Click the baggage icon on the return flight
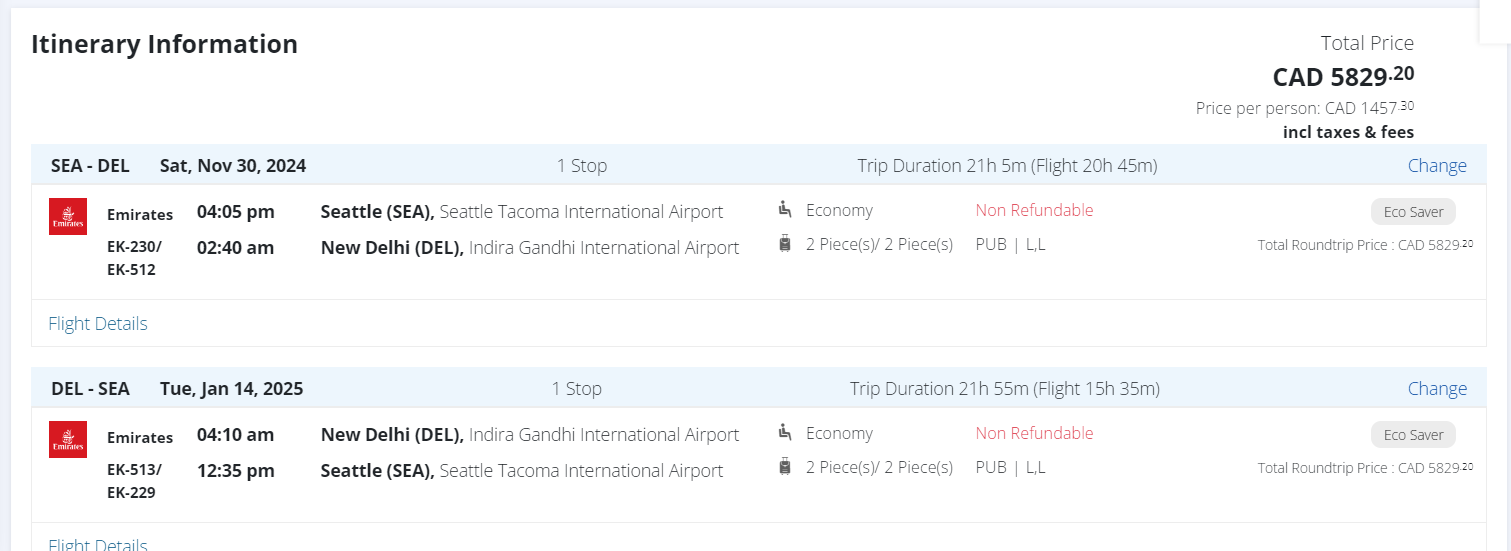Viewport: 1511px width, 551px height. pyautogui.click(x=785, y=466)
